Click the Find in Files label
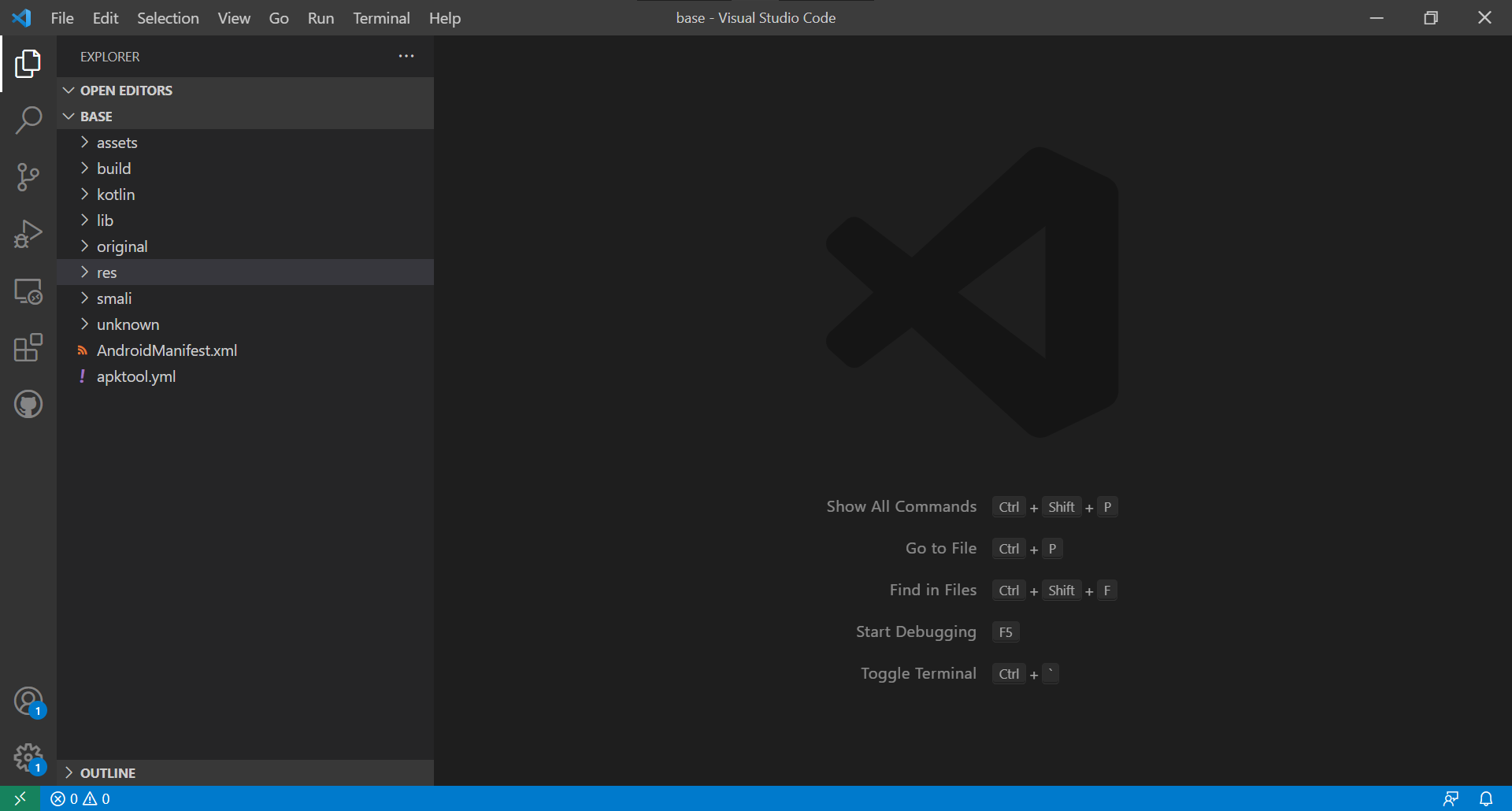1512x811 pixels. (933, 590)
